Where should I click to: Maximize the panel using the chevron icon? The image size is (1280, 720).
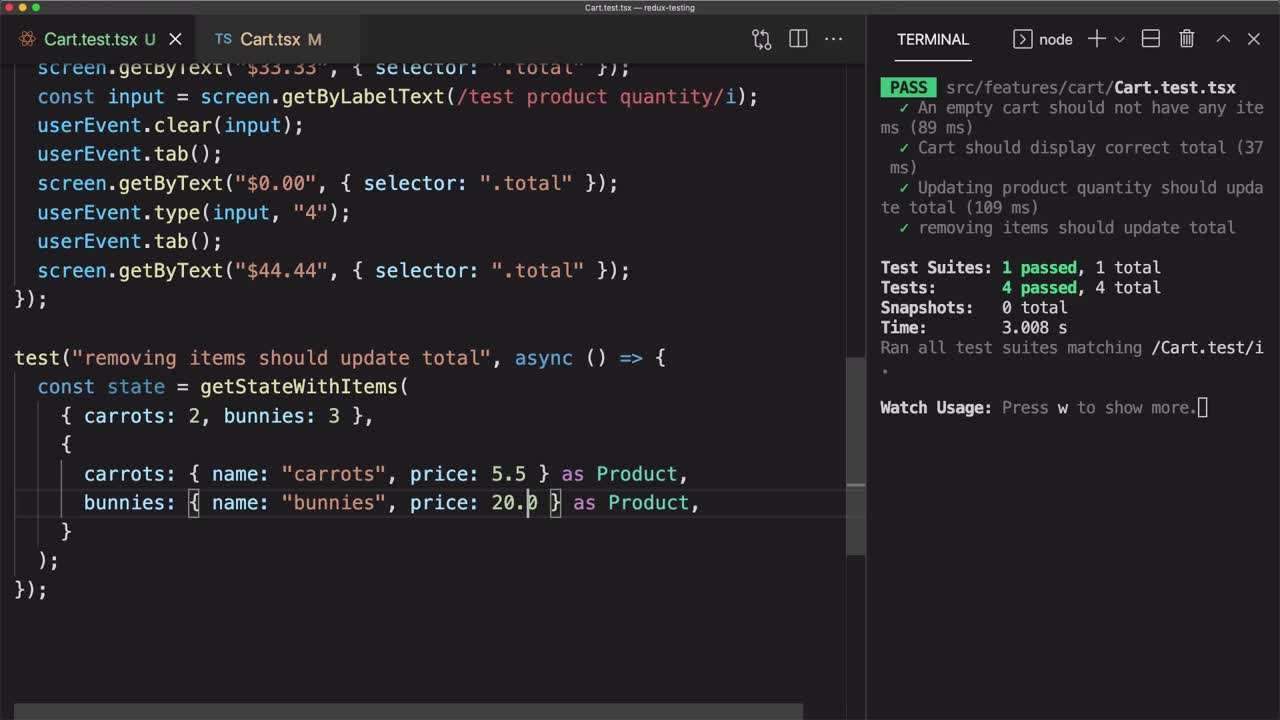pos(1222,39)
